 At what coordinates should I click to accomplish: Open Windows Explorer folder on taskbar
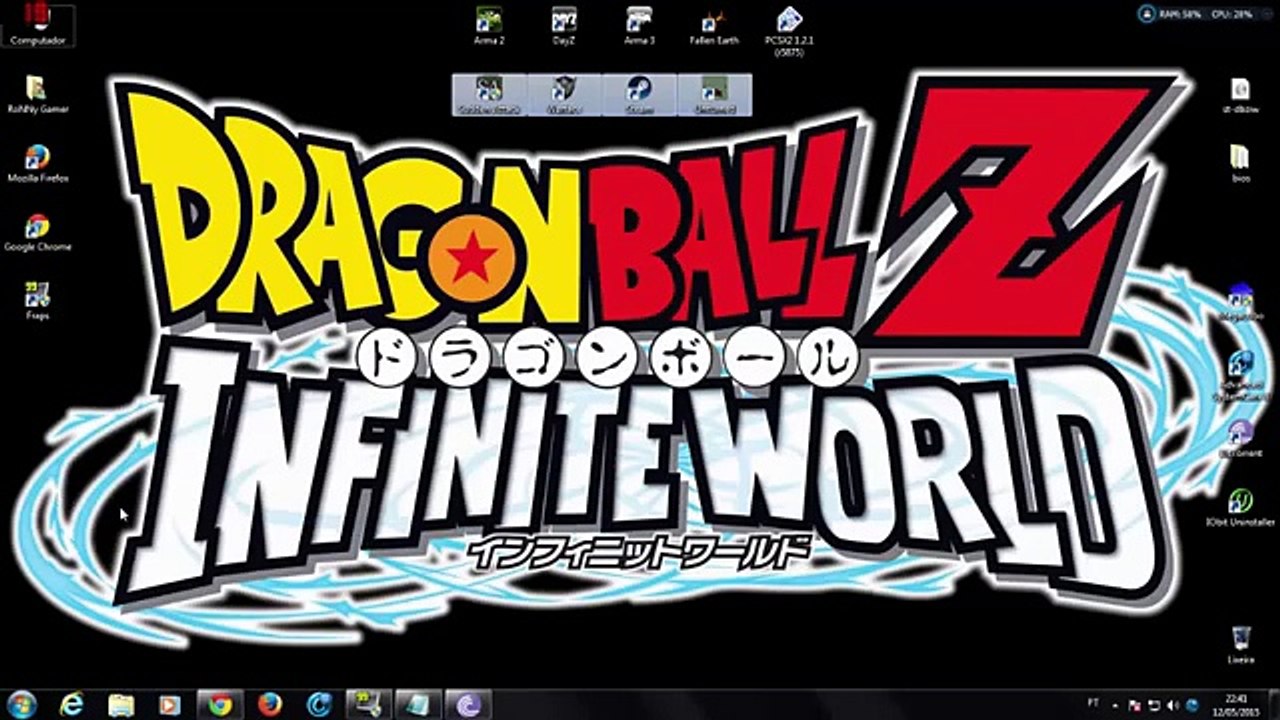121,704
